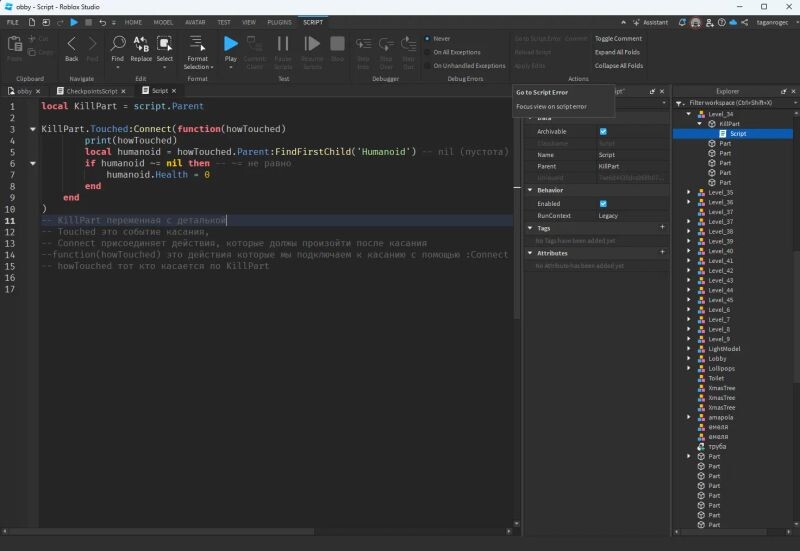This screenshot has width=800, height=551.
Task: Click the Replace tool icon
Action: (141, 46)
